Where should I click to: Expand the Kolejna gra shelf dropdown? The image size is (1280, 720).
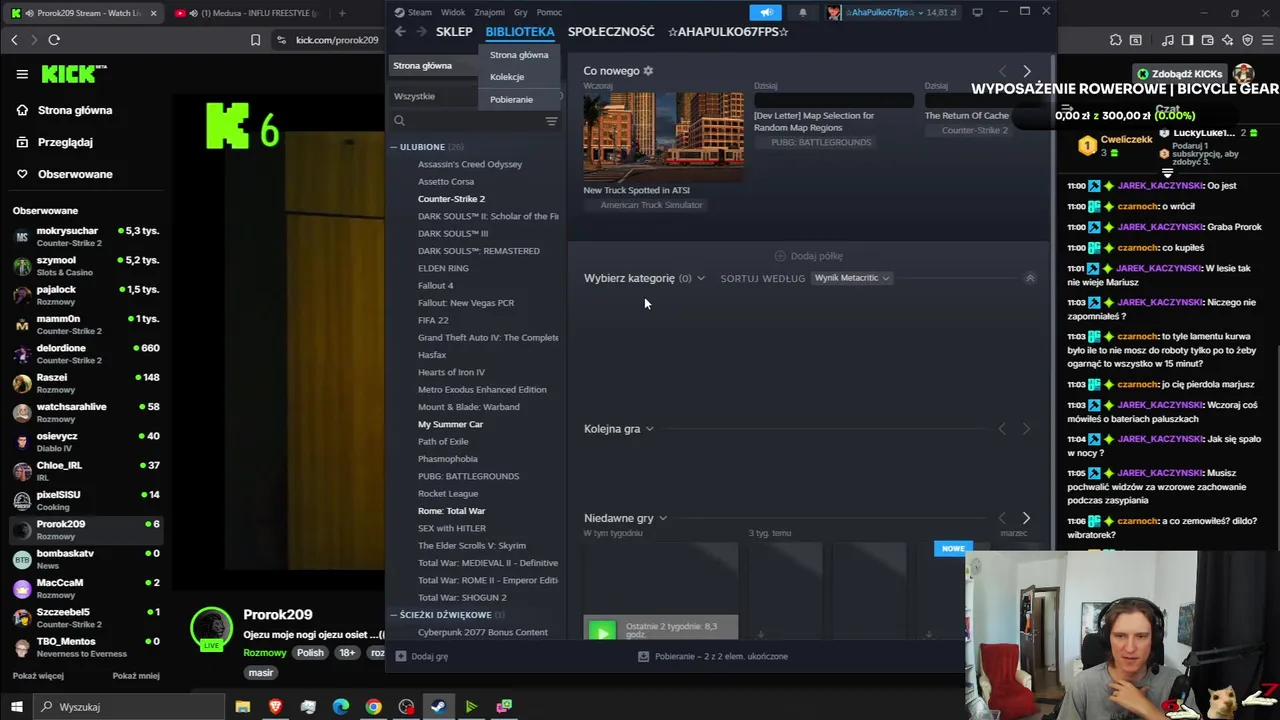(x=618, y=429)
